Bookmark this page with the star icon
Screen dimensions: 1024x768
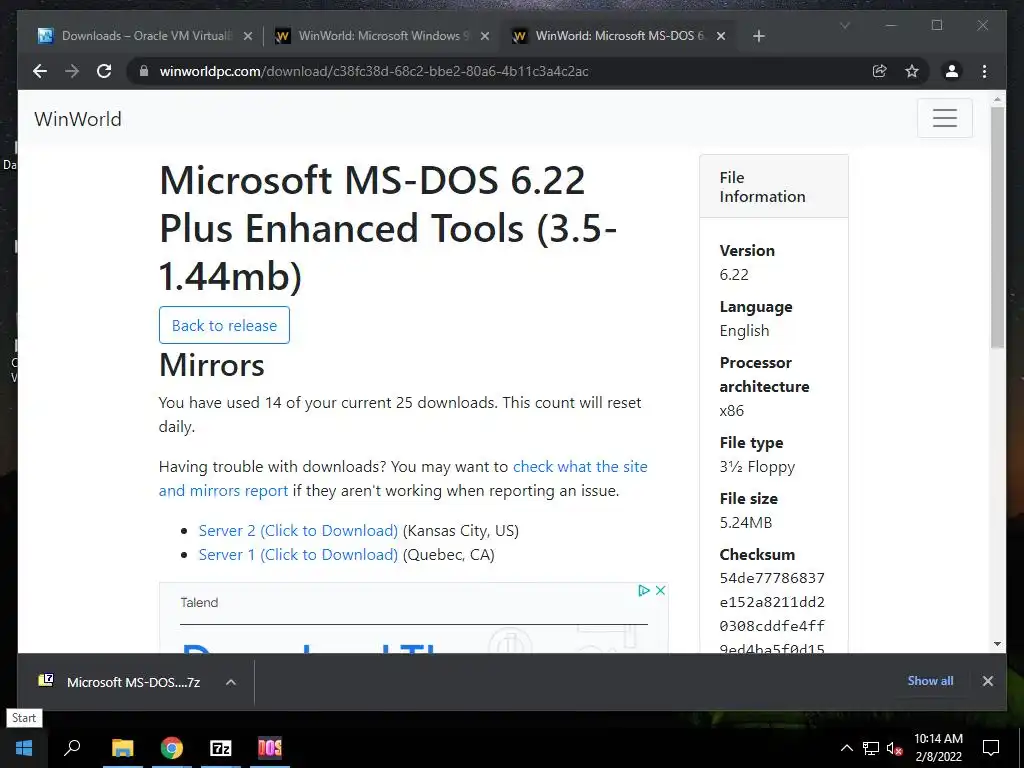click(x=912, y=71)
